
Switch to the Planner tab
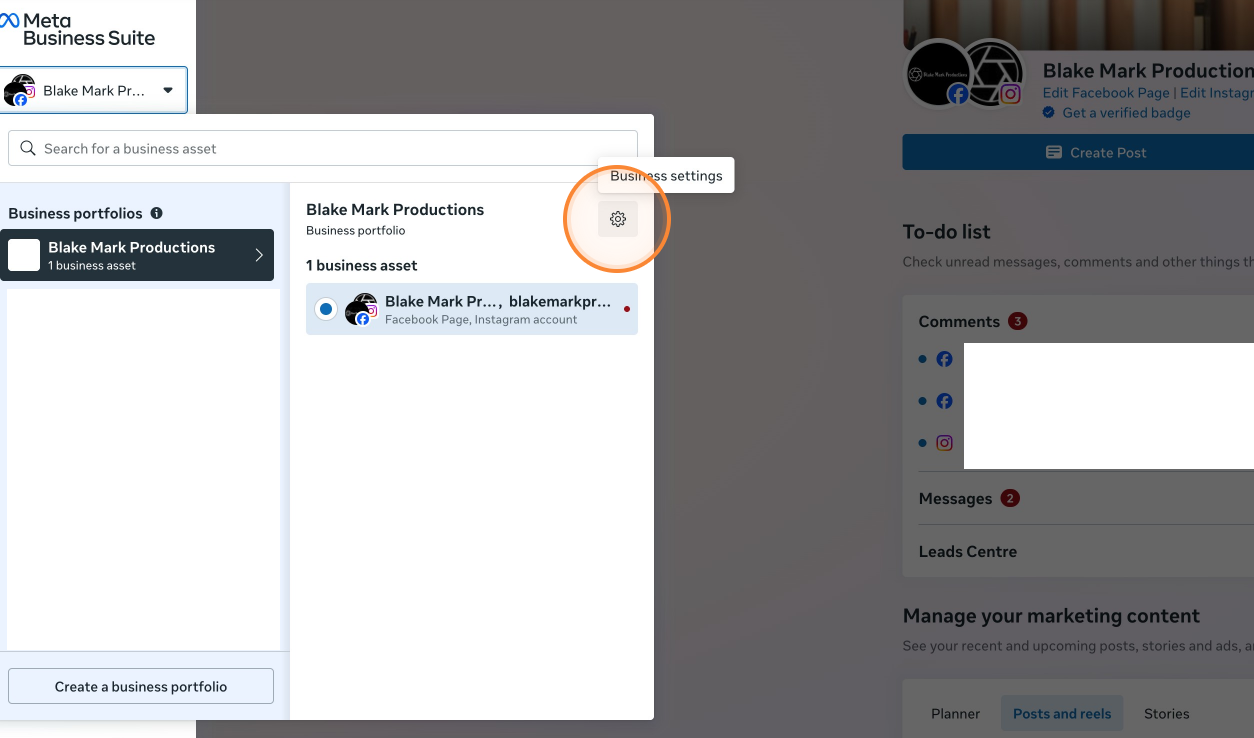coord(955,713)
